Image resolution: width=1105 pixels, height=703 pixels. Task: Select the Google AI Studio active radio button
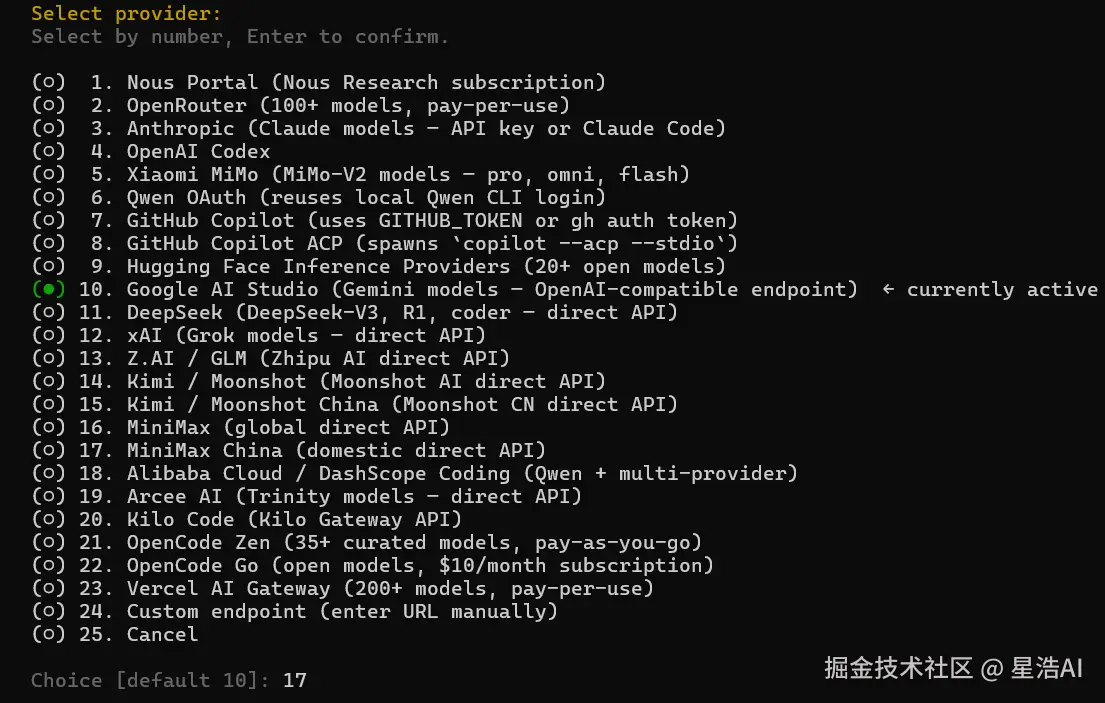click(48, 289)
